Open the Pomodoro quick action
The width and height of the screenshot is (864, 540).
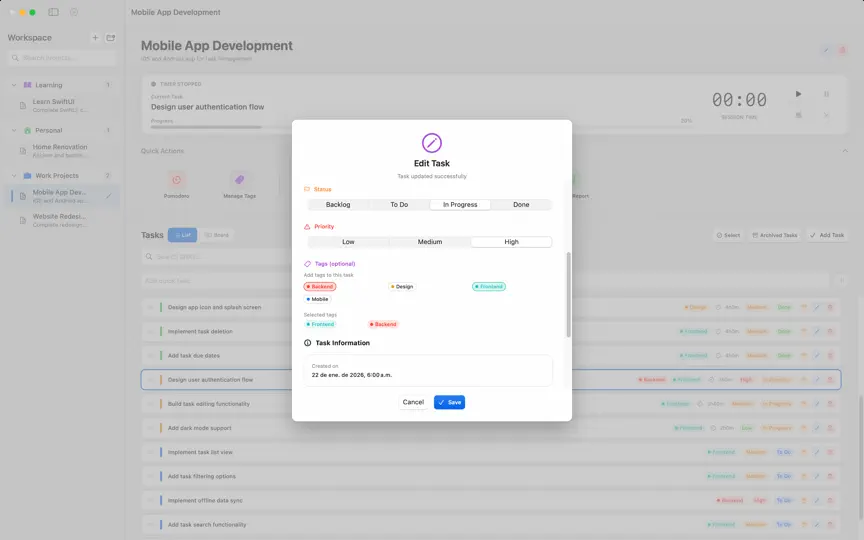176,184
